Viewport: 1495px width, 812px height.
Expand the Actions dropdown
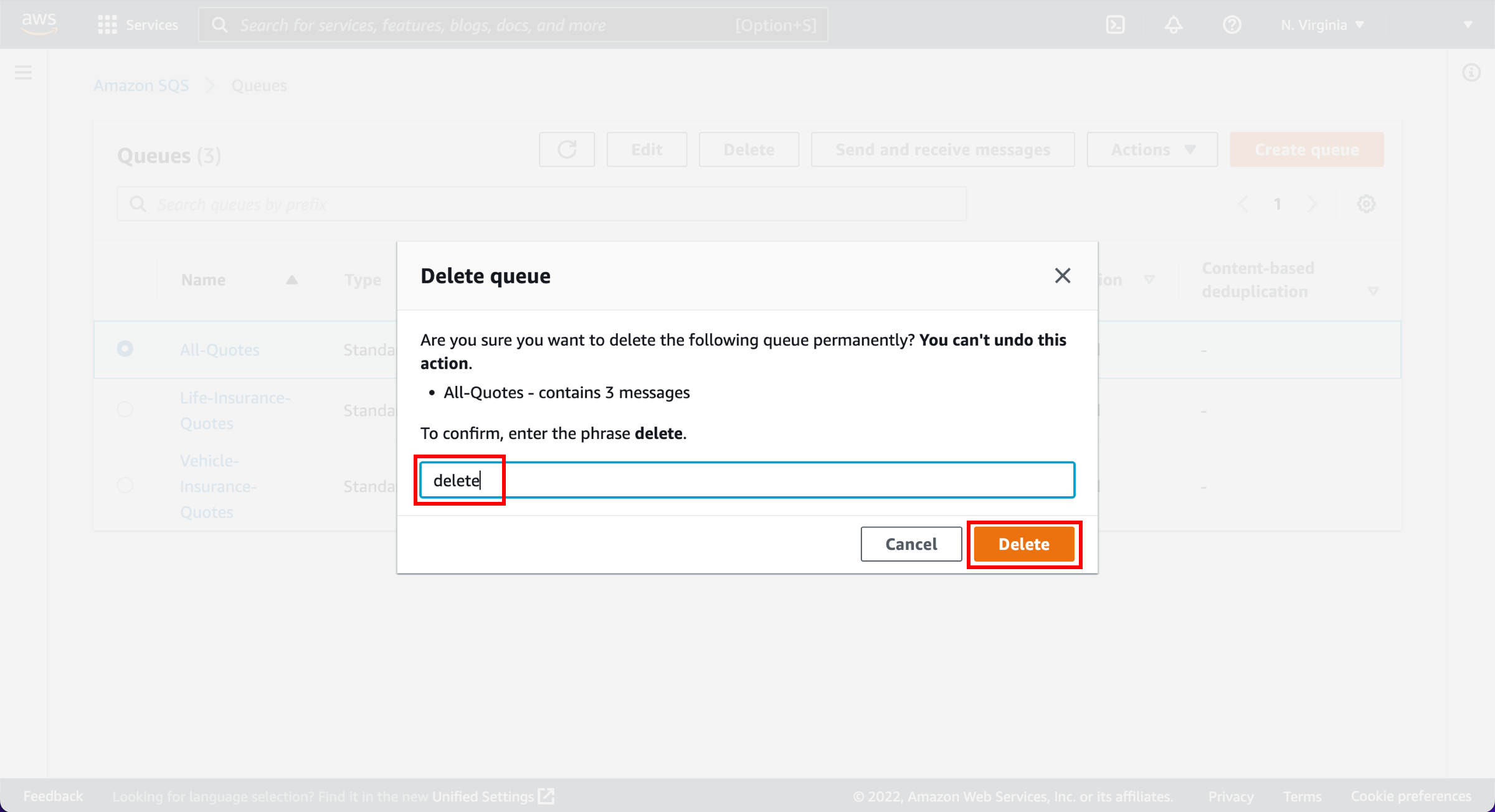[1152, 149]
